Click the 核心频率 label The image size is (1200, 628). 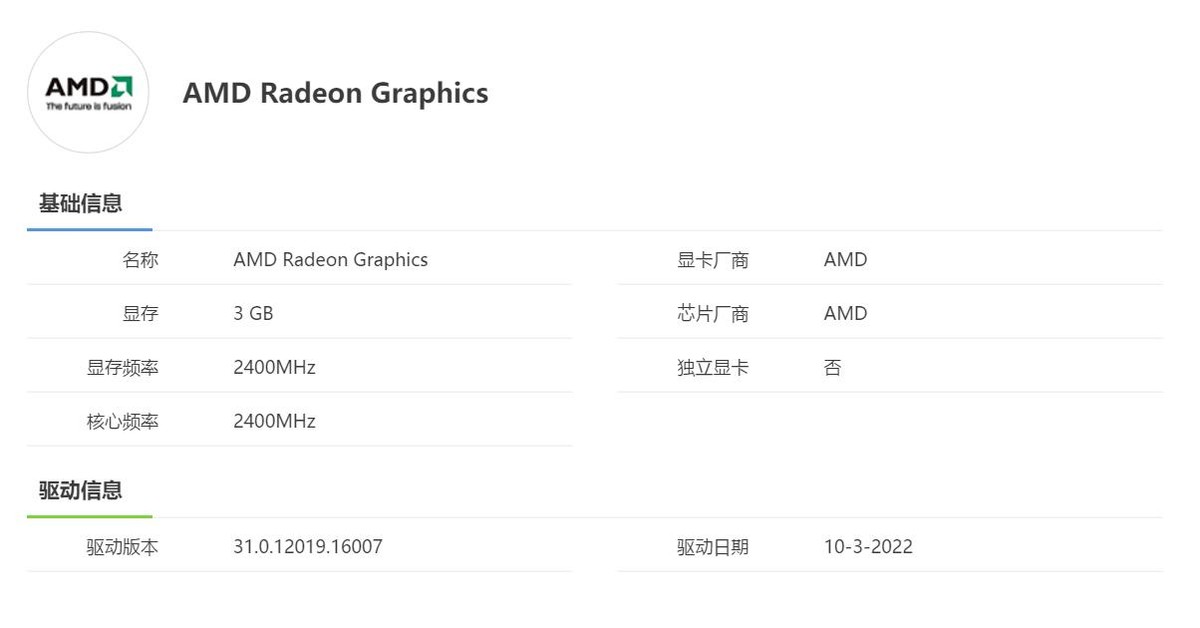(122, 422)
